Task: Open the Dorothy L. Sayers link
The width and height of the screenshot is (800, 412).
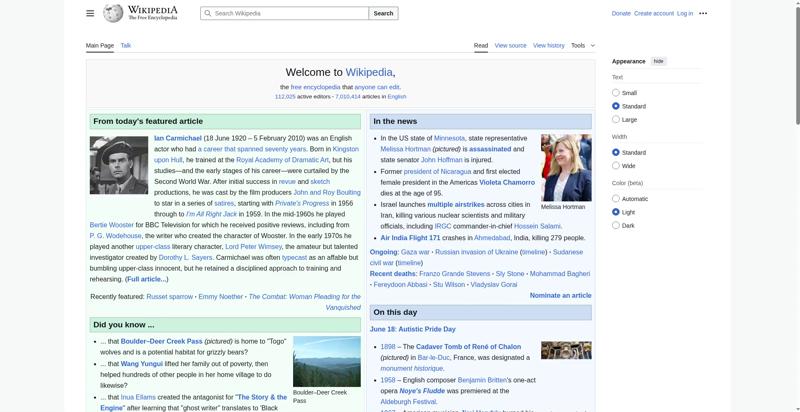Action: [x=185, y=258]
